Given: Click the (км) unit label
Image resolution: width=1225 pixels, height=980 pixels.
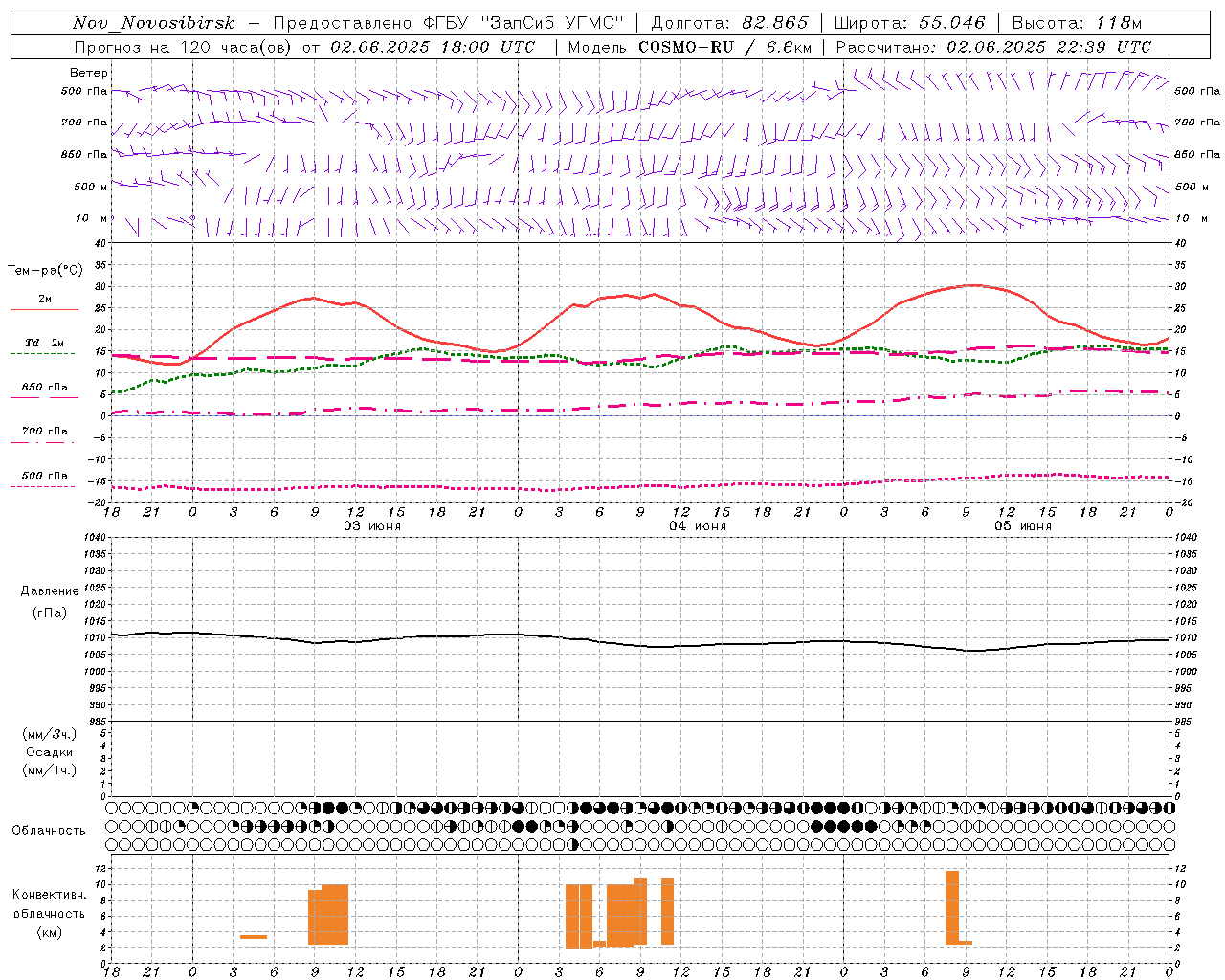Looking at the screenshot, I should (x=50, y=932).
